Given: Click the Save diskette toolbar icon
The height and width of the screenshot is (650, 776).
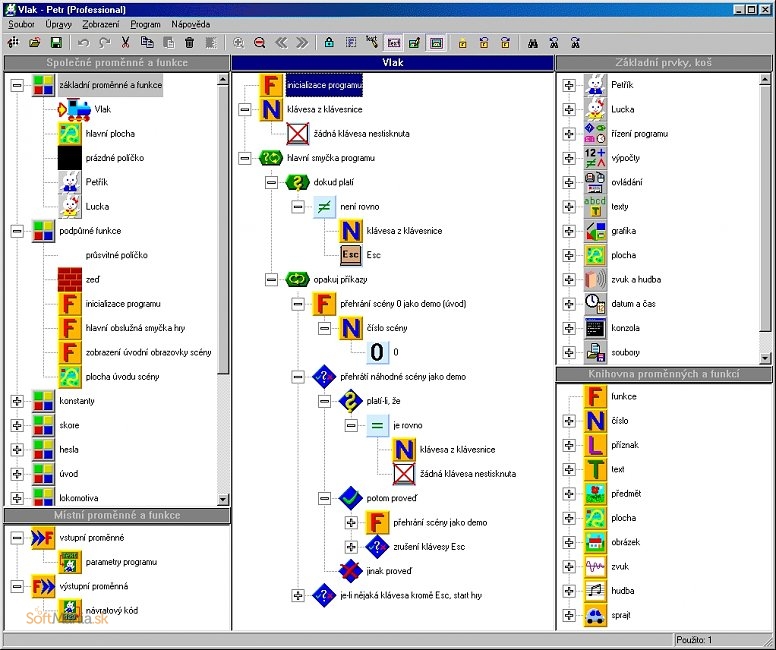Looking at the screenshot, I should 56,43.
